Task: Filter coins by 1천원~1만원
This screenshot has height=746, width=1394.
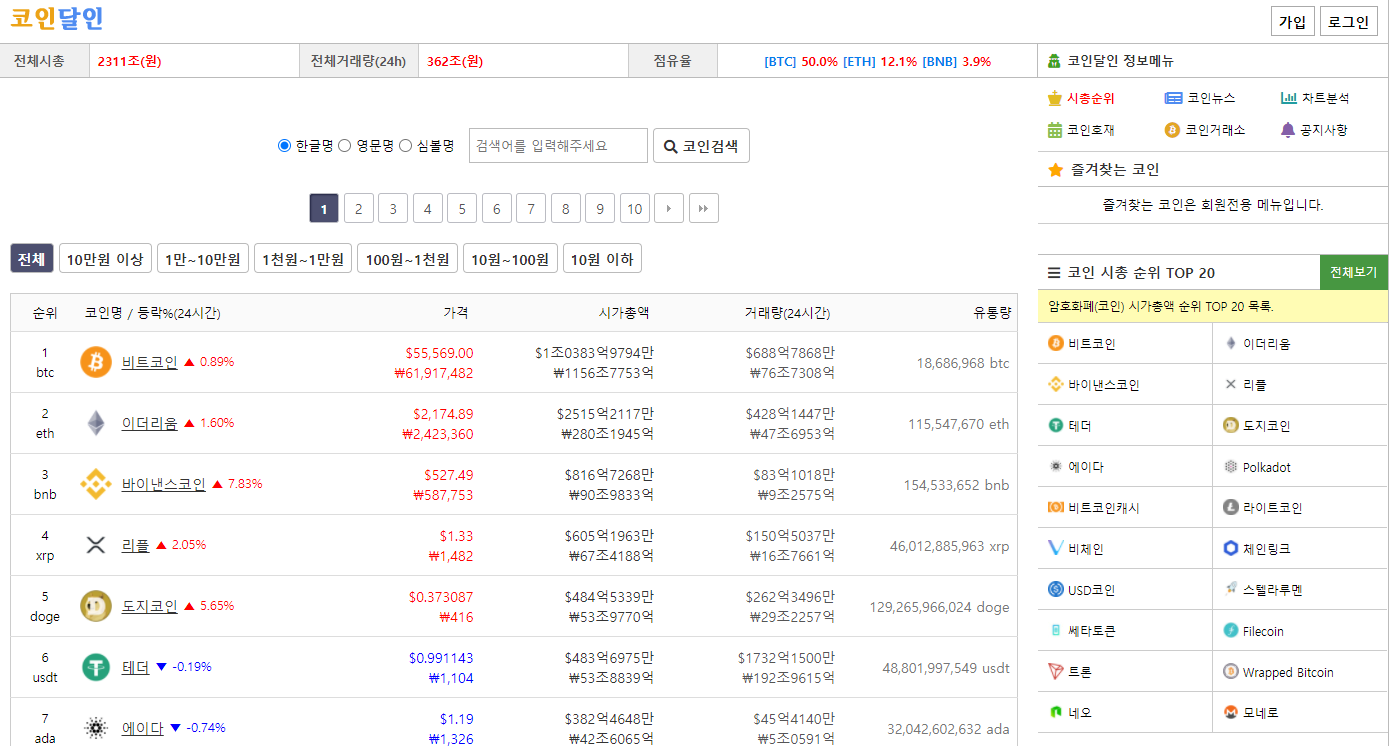Action: 303,259
